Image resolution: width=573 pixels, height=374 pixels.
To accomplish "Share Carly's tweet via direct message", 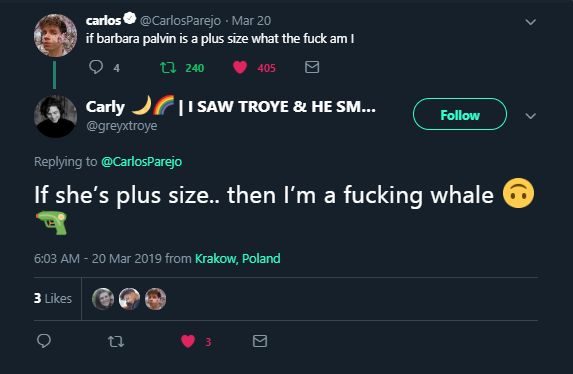I will (260, 341).
